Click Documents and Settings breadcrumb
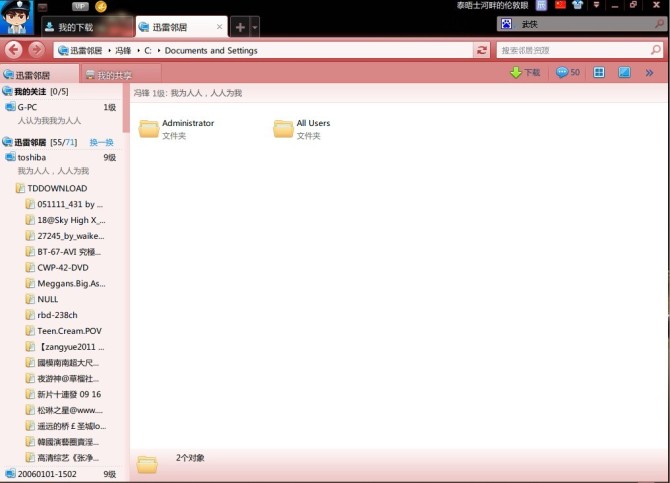The image size is (670, 483). (211, 50)
